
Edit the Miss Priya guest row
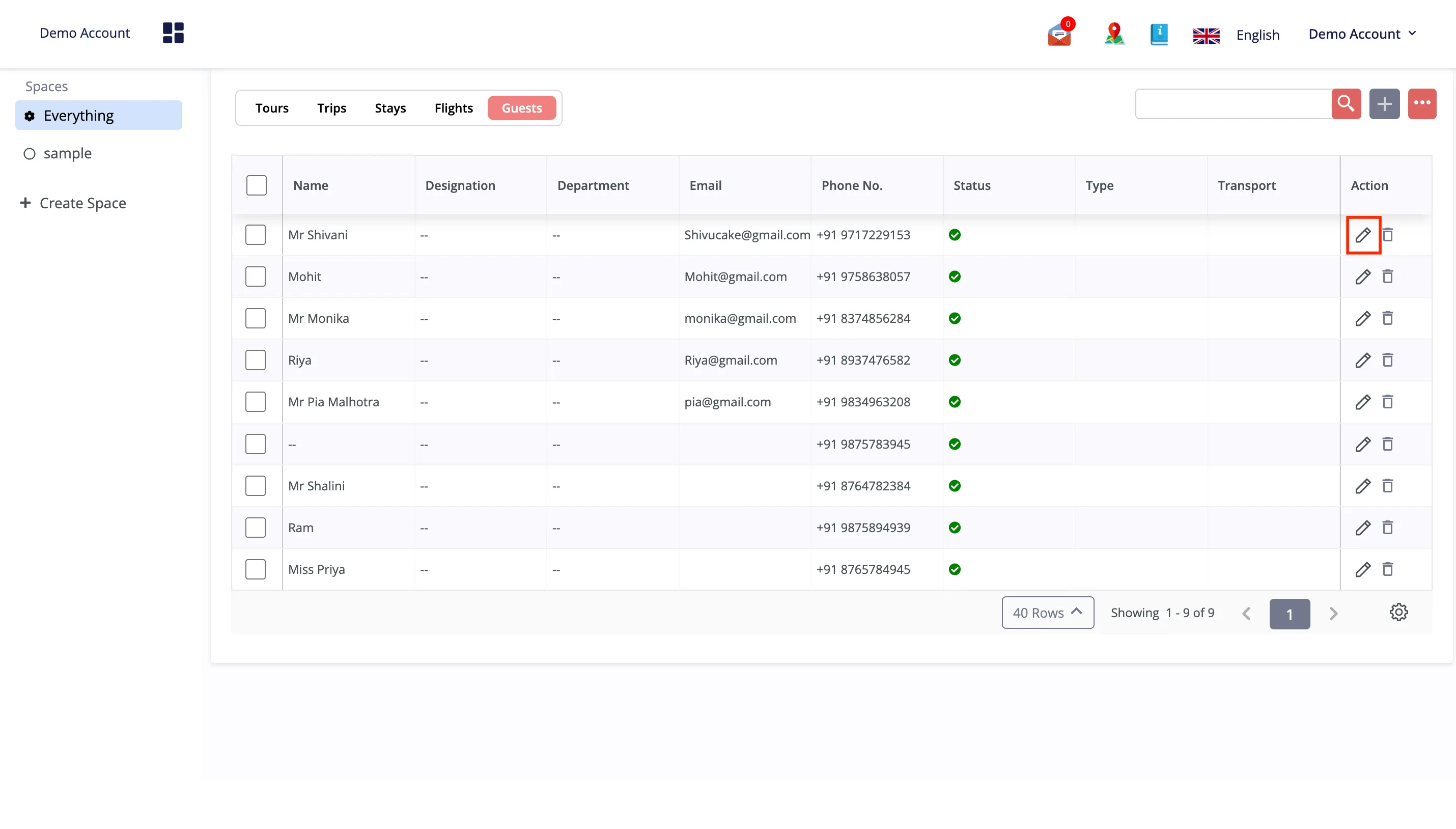(1363, 569)
